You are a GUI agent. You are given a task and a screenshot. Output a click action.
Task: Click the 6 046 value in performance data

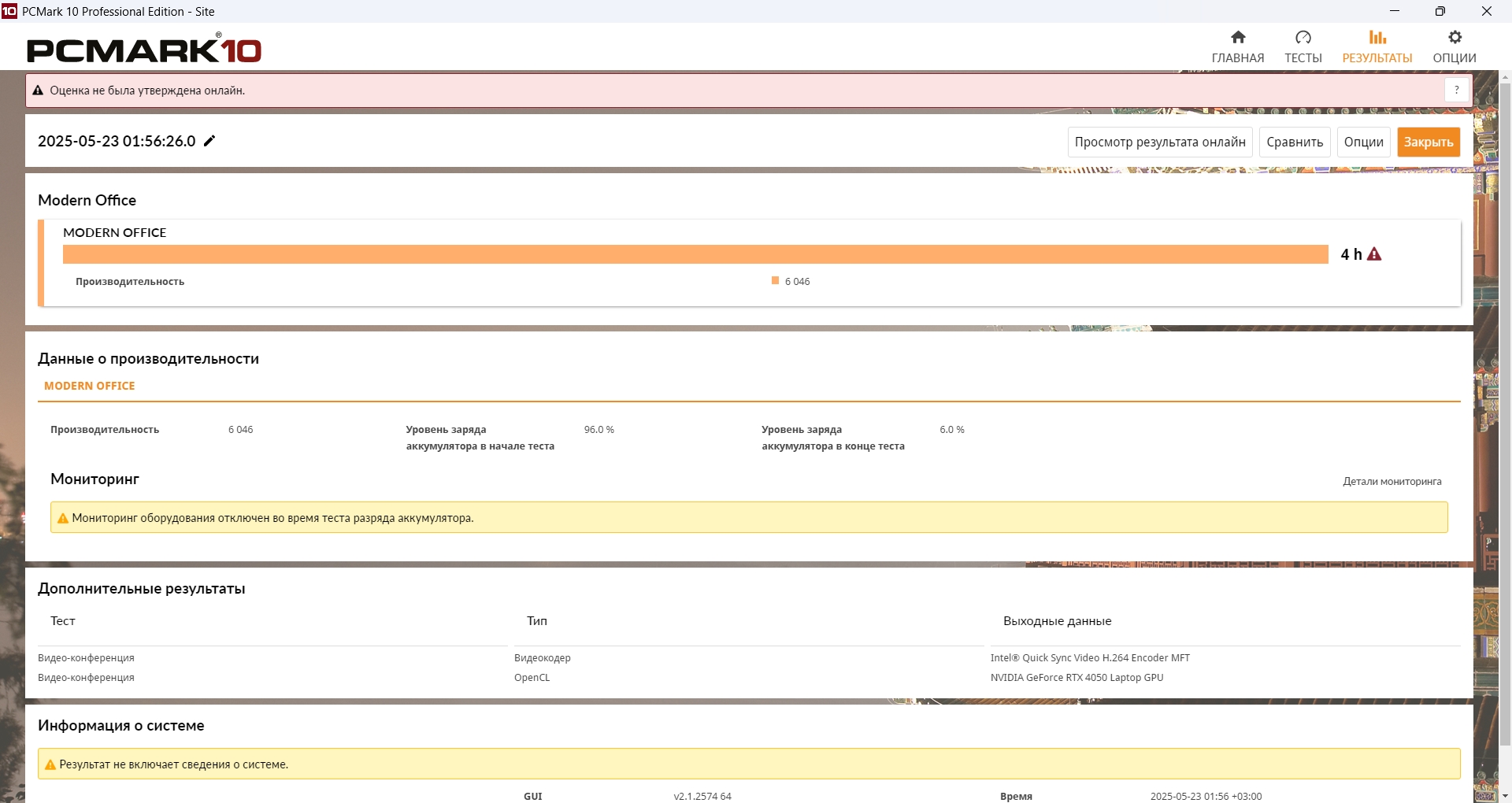(x=241, y=430)
